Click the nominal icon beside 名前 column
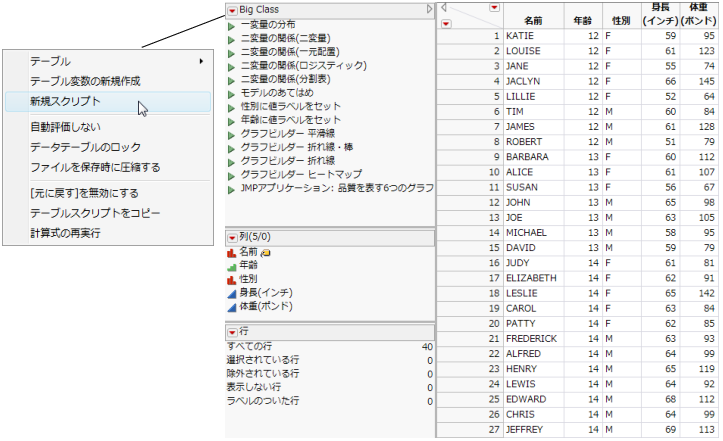 click(232, 254)
